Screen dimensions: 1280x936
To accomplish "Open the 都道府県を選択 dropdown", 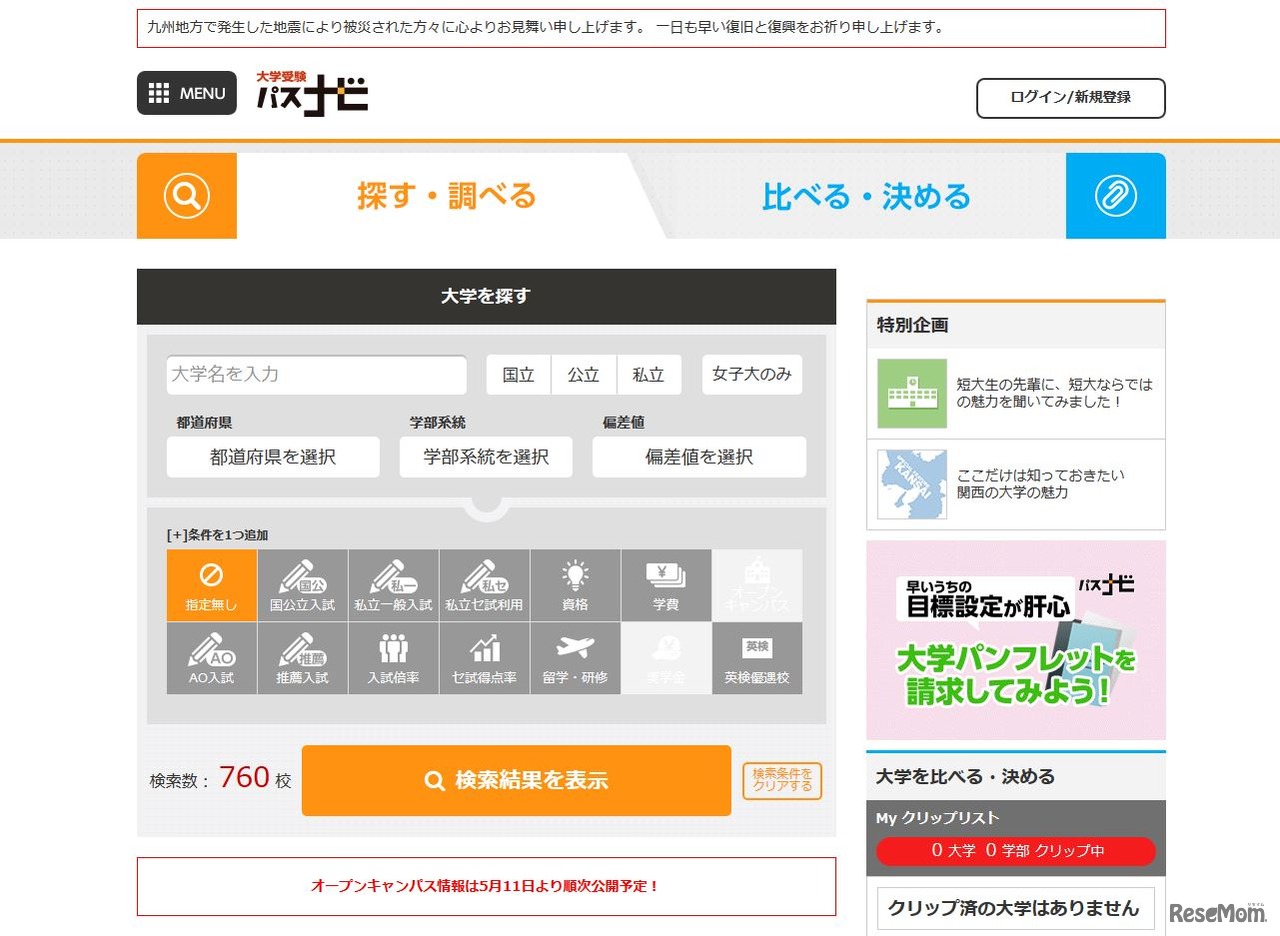I will (273, 457).
